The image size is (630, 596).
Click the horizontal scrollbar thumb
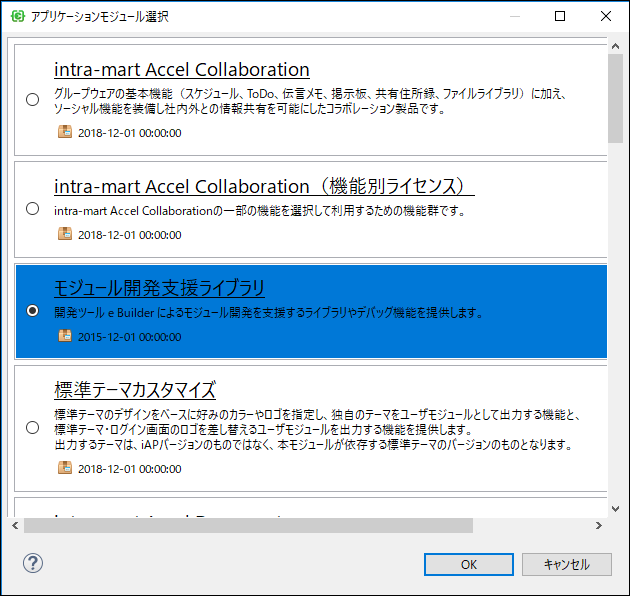248,525
